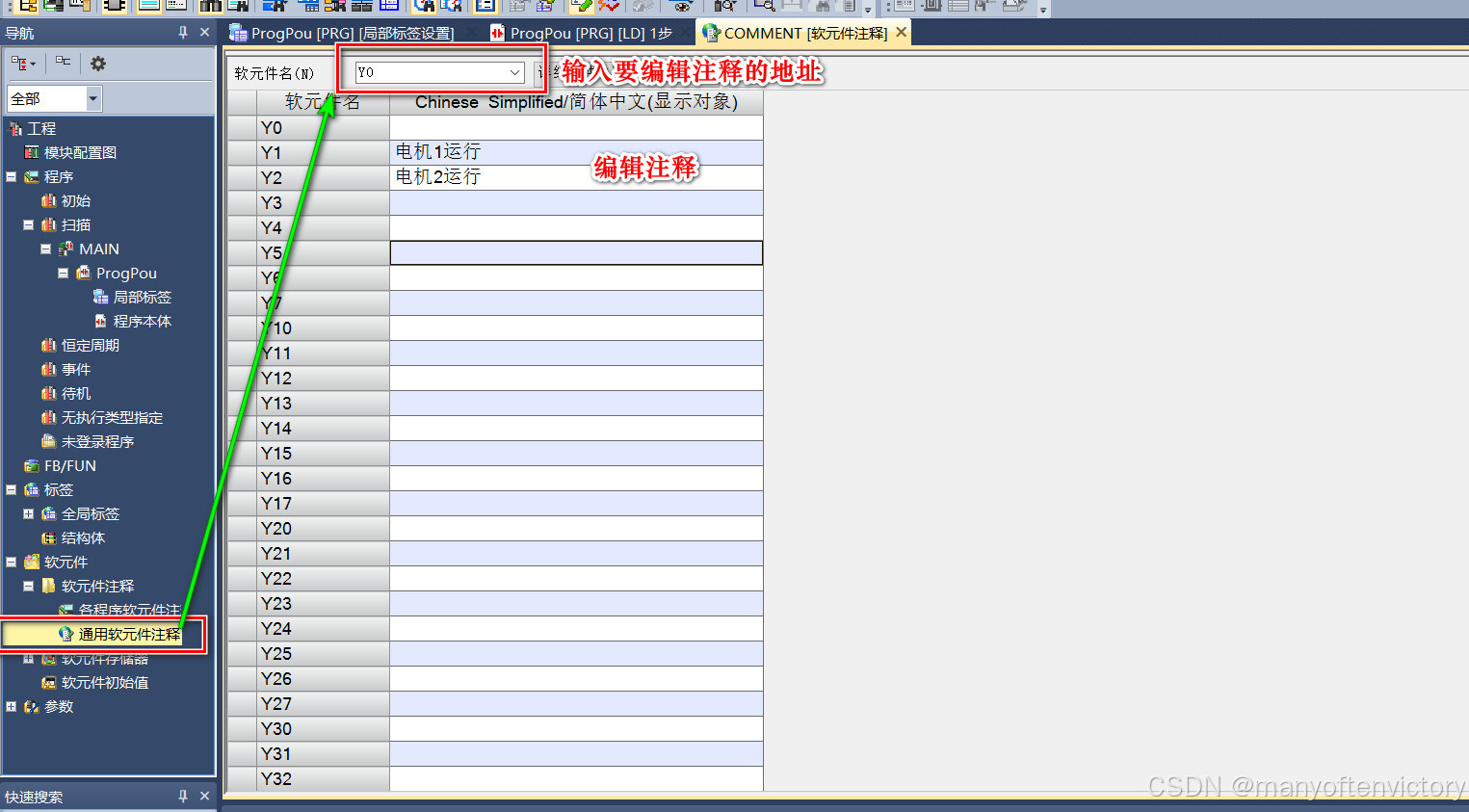Click the Y20 device name cell
Image resolution: width=1469 pixels, height=812 pixels.
[x=323, y=528]
